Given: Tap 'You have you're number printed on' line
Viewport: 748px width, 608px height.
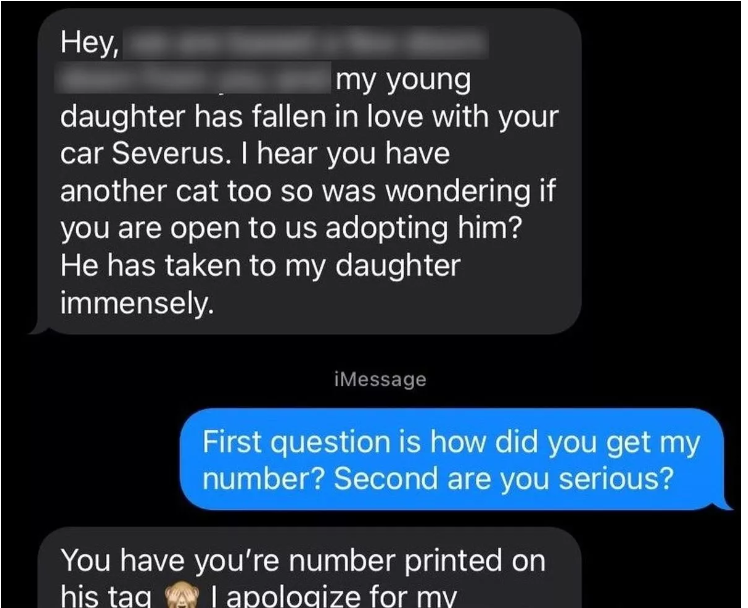Looking at the screenshot, I should pos(303,560).
